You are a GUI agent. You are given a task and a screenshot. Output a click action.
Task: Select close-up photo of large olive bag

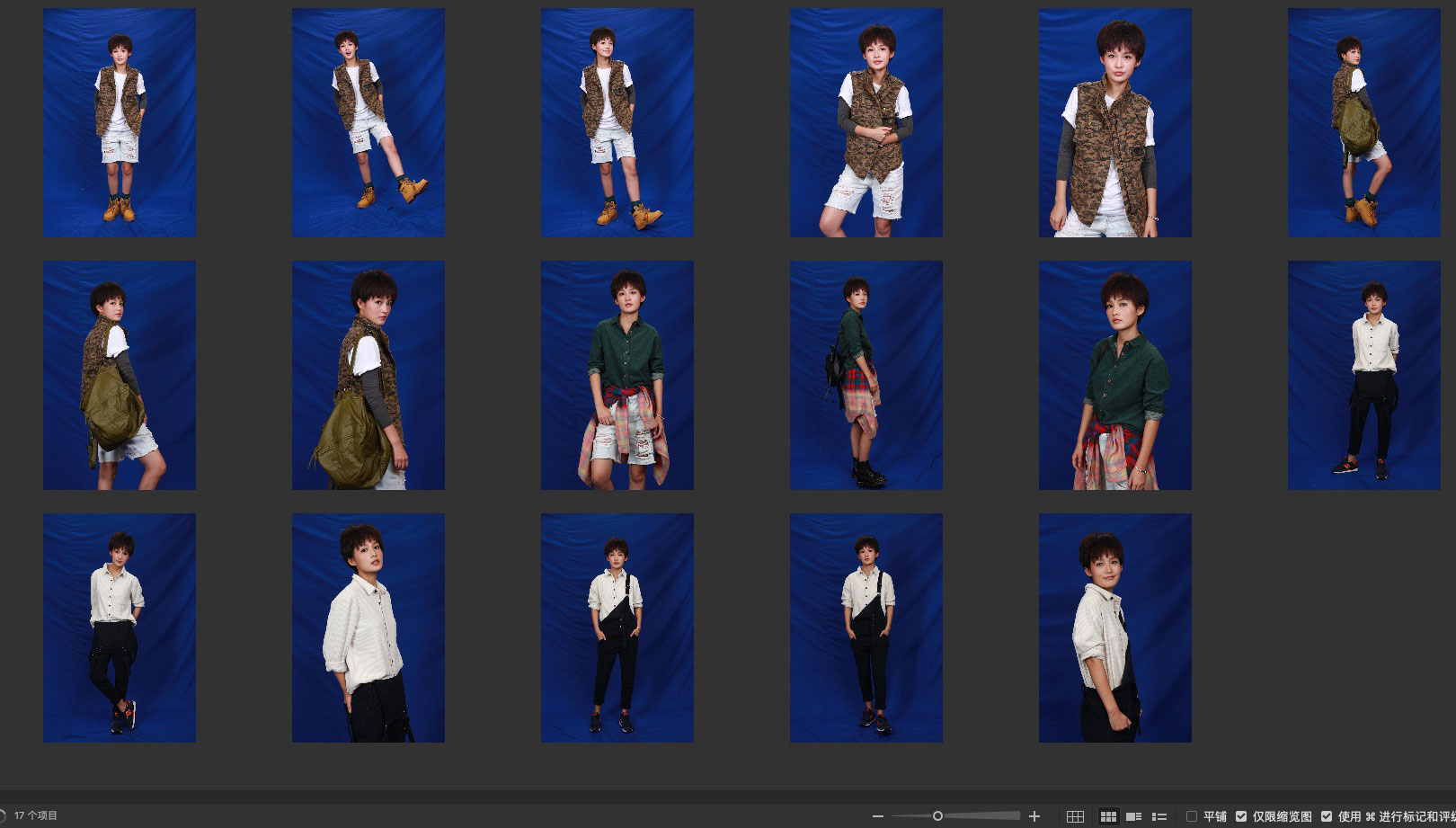(x=368, y=375)
